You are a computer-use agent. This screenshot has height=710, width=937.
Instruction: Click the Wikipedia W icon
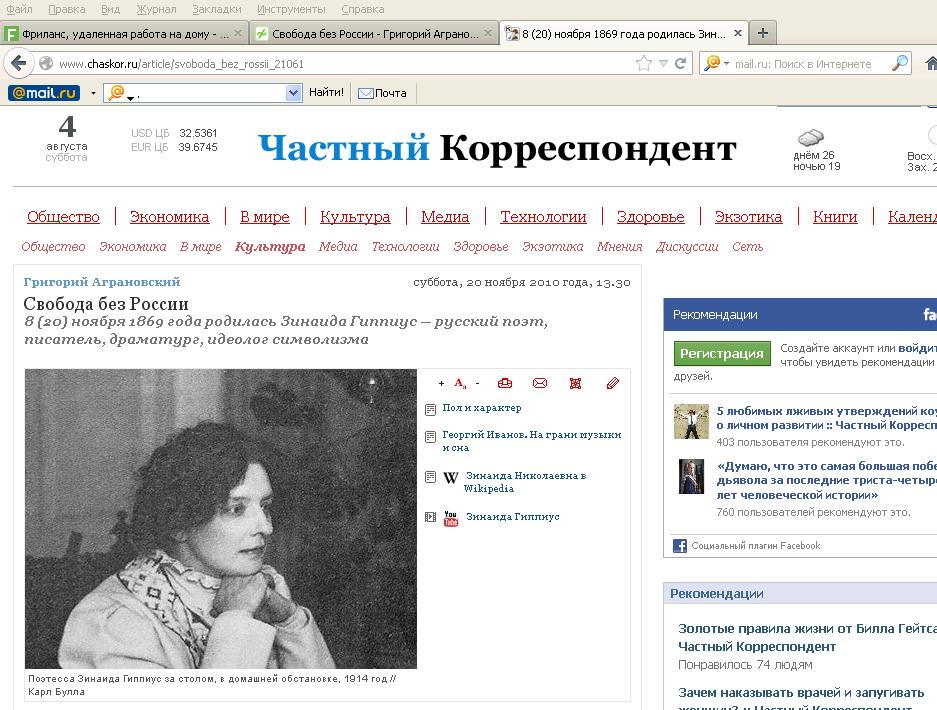(451, 478)
